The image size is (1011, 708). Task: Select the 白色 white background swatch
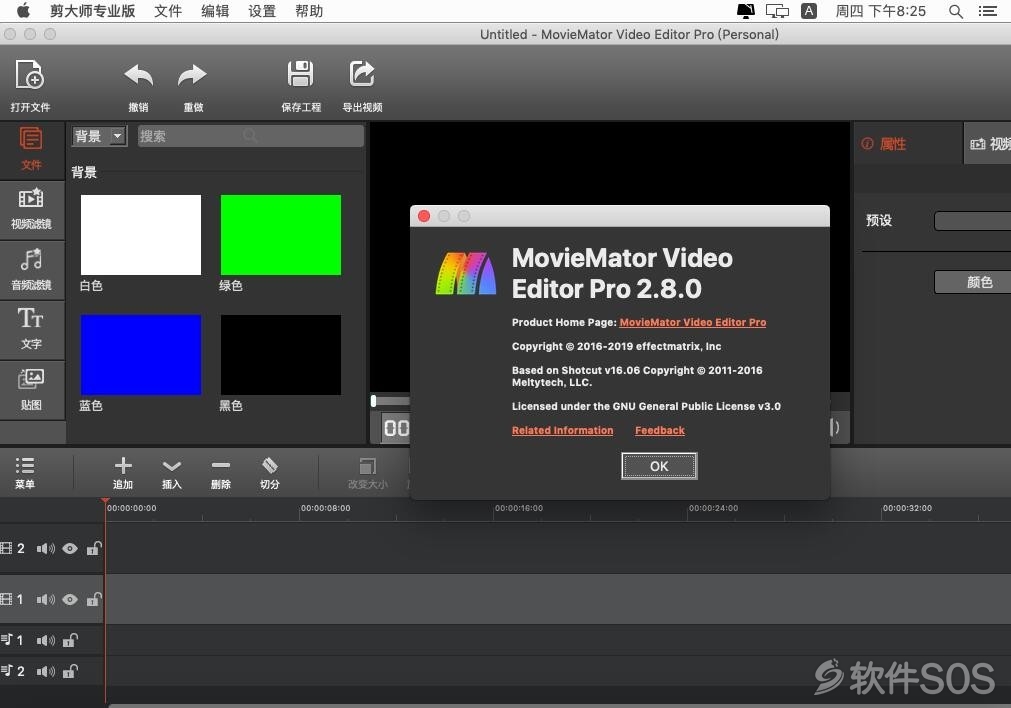pos(141,235)
